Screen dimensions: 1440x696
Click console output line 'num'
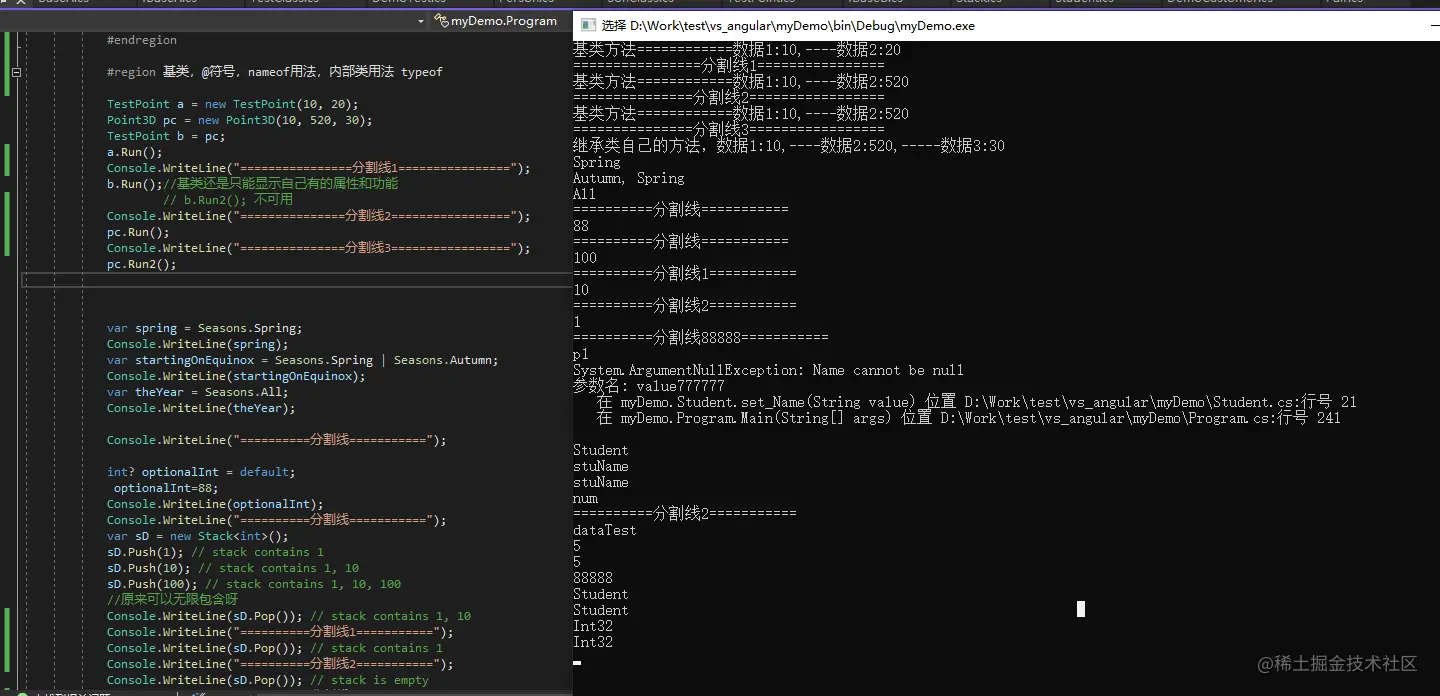tap(585, 498)
